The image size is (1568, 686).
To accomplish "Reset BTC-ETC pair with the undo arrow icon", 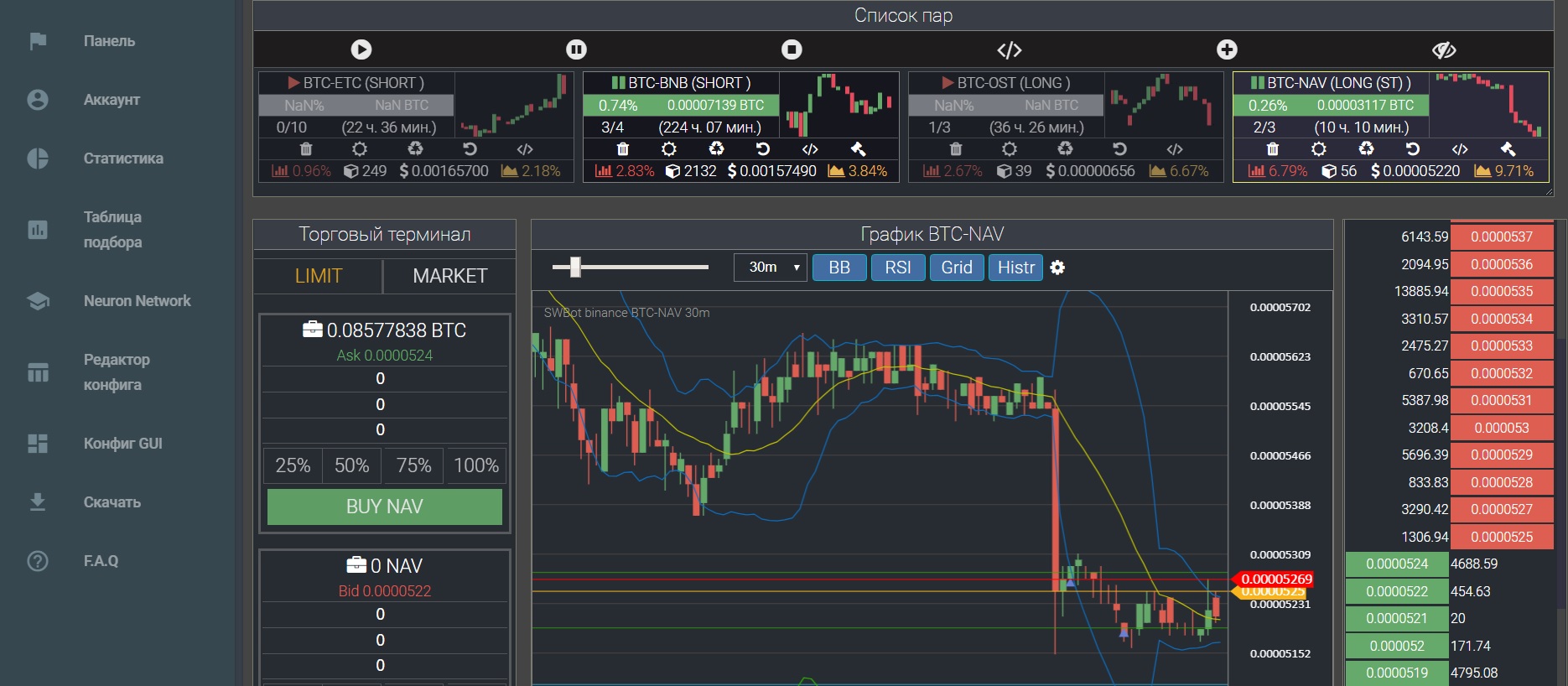I will (470, 149).
